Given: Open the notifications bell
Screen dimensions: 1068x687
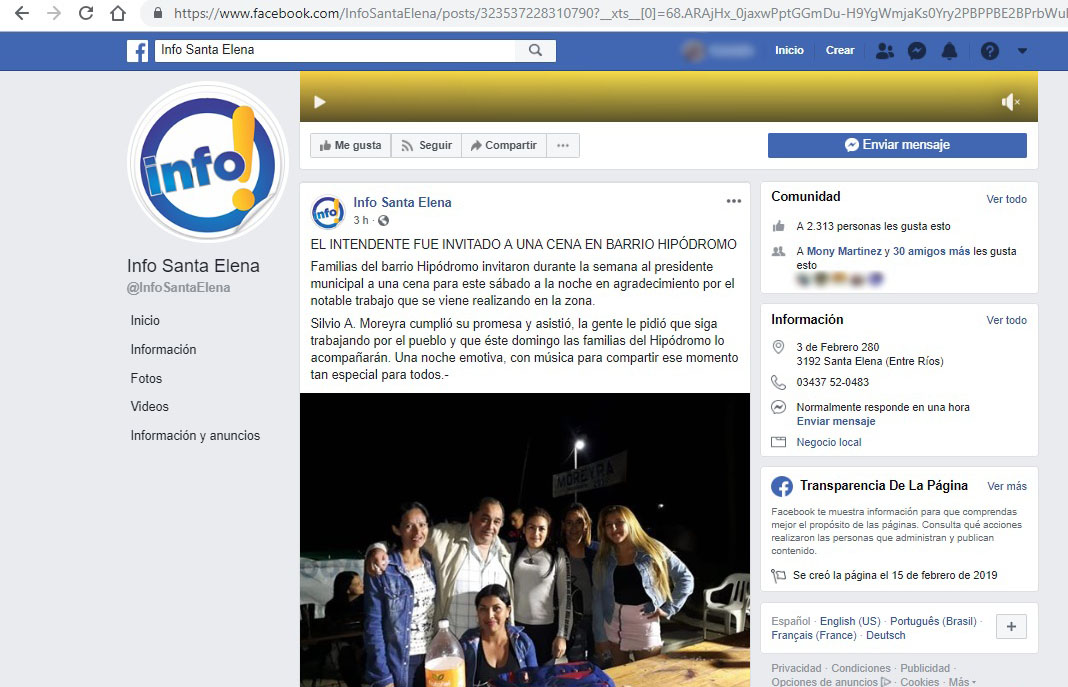Looking at the screenshot, I should [x=950, y=50].
